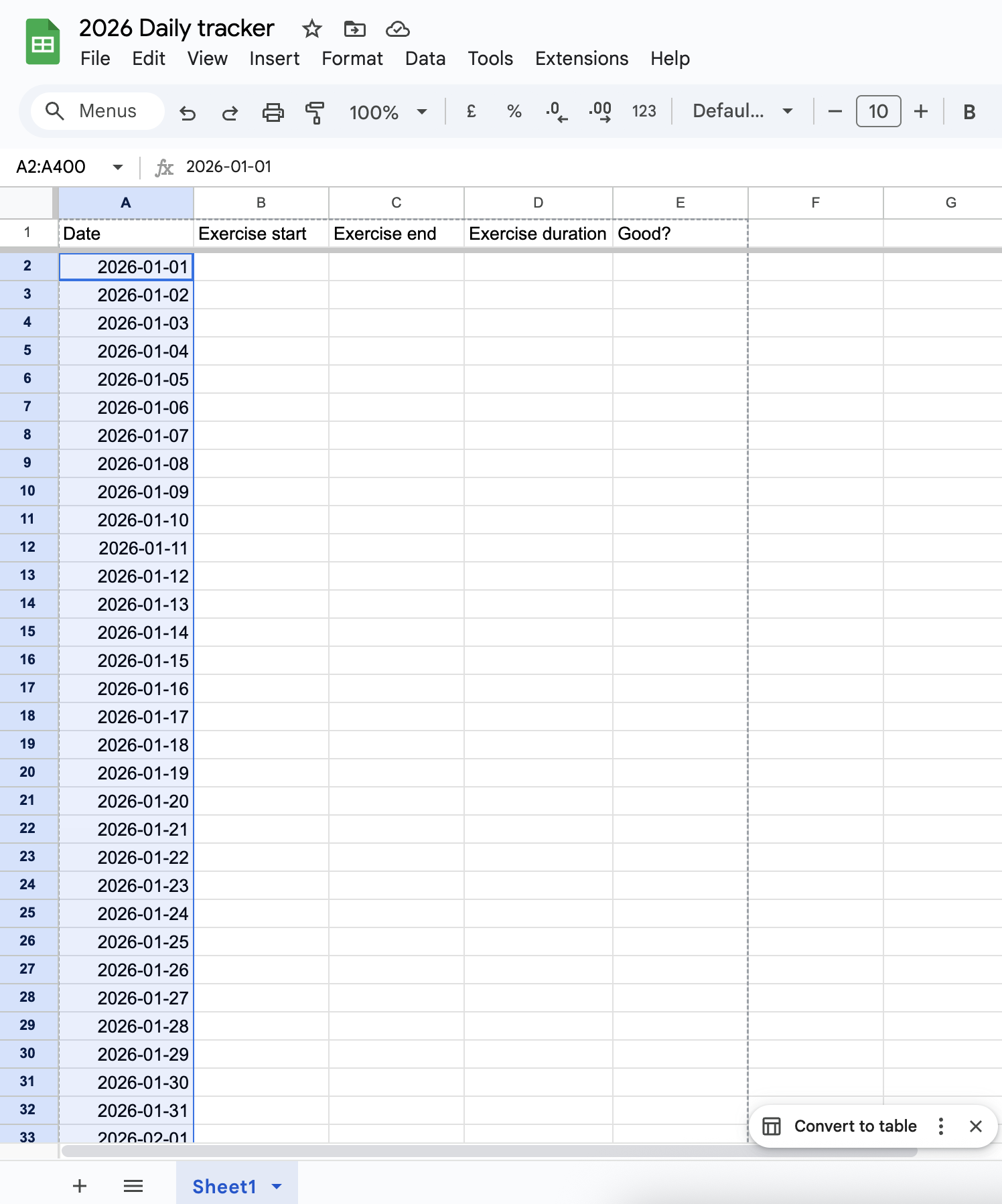Click decrease decimal places icon

(x=556, y=111)
